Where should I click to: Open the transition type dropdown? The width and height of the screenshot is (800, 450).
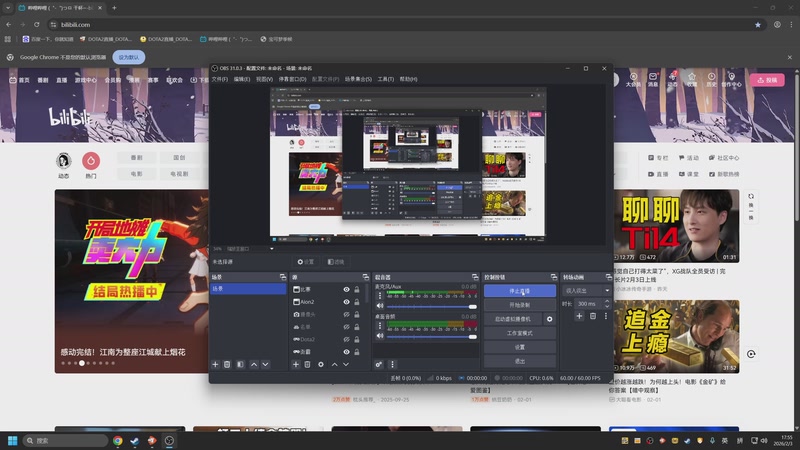(x=586, y=290)
